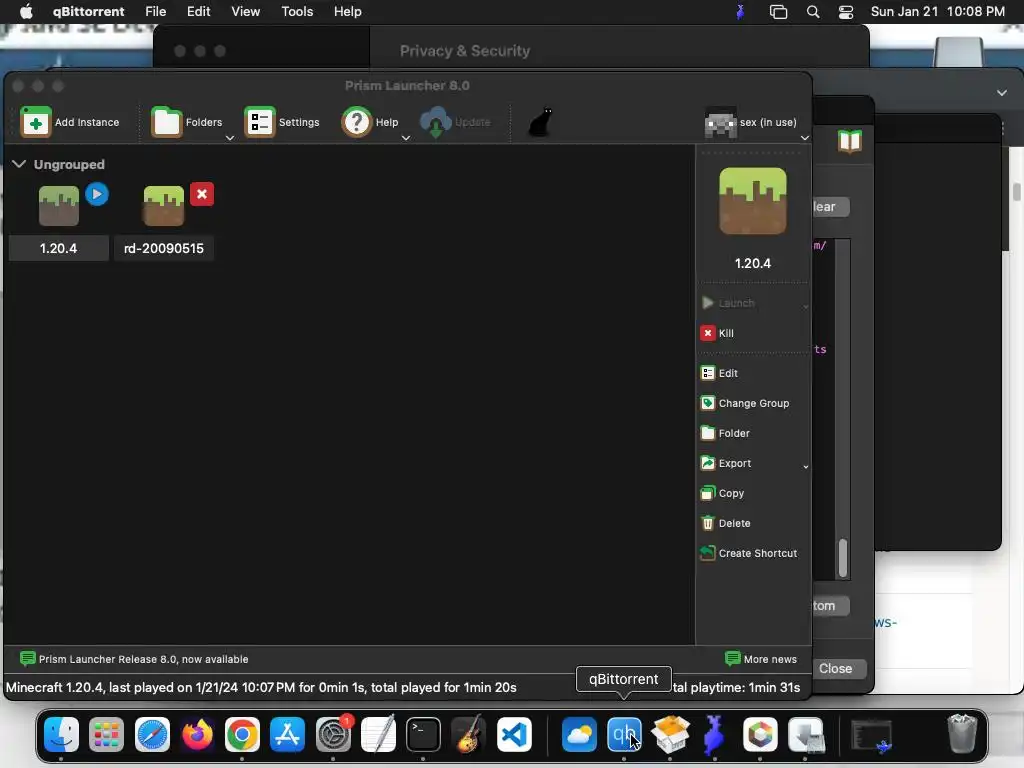Open Finder from the Dock
The image size is (1024, 768).
coord(61,735)
